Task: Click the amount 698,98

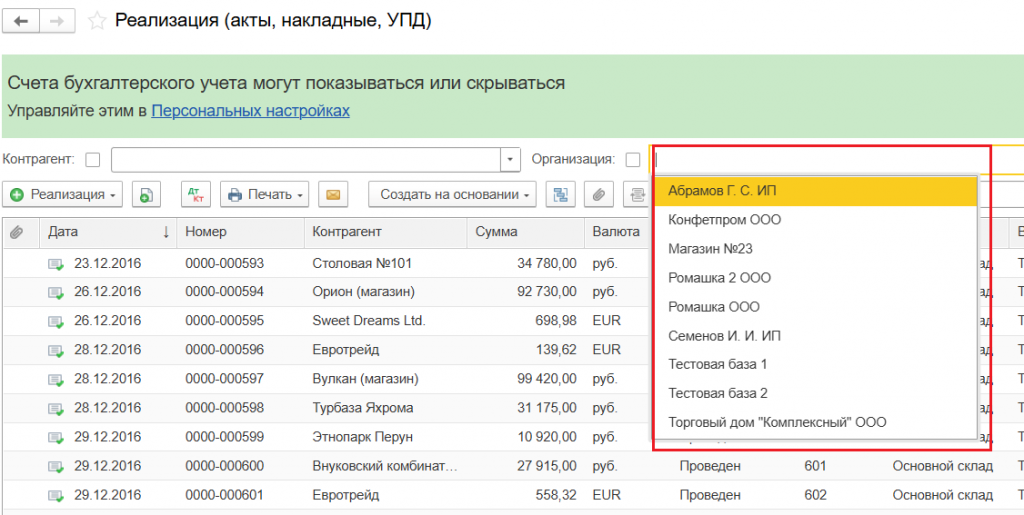Action: 554,321
